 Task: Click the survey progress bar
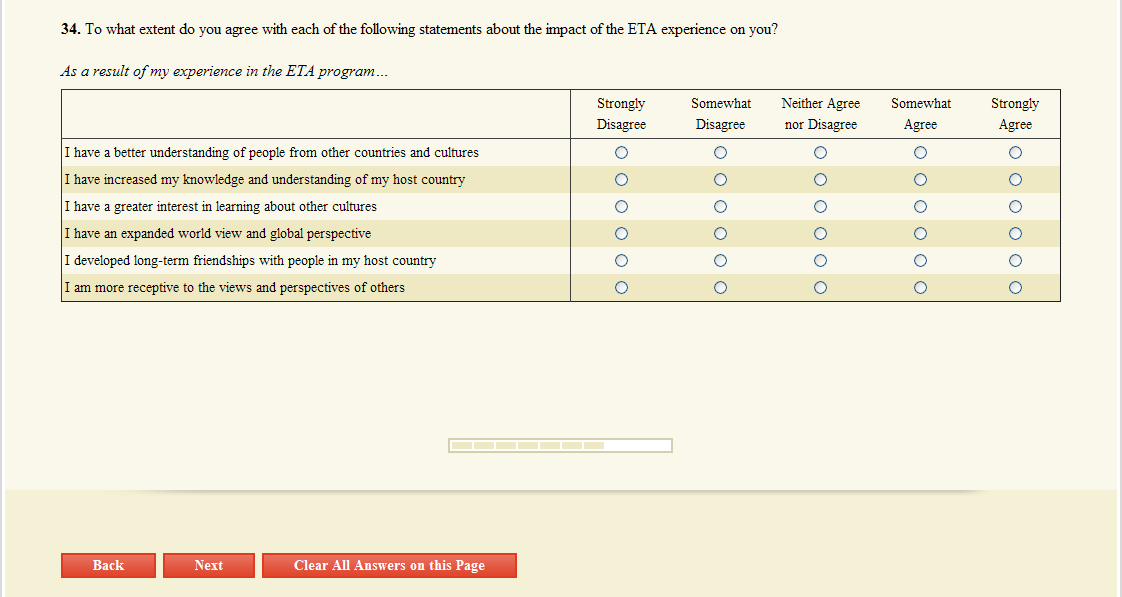[x=560, y=445]
